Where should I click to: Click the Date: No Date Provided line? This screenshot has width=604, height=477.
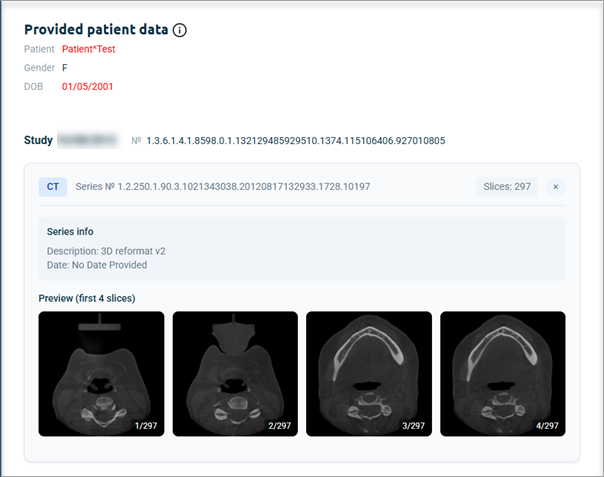97,265
